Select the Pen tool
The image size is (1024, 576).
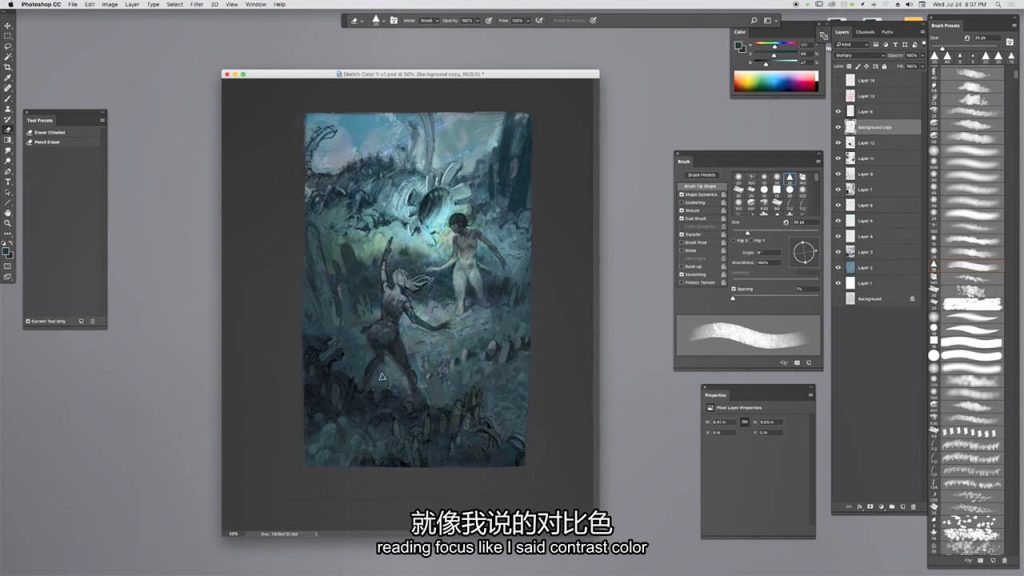[8, 172]
